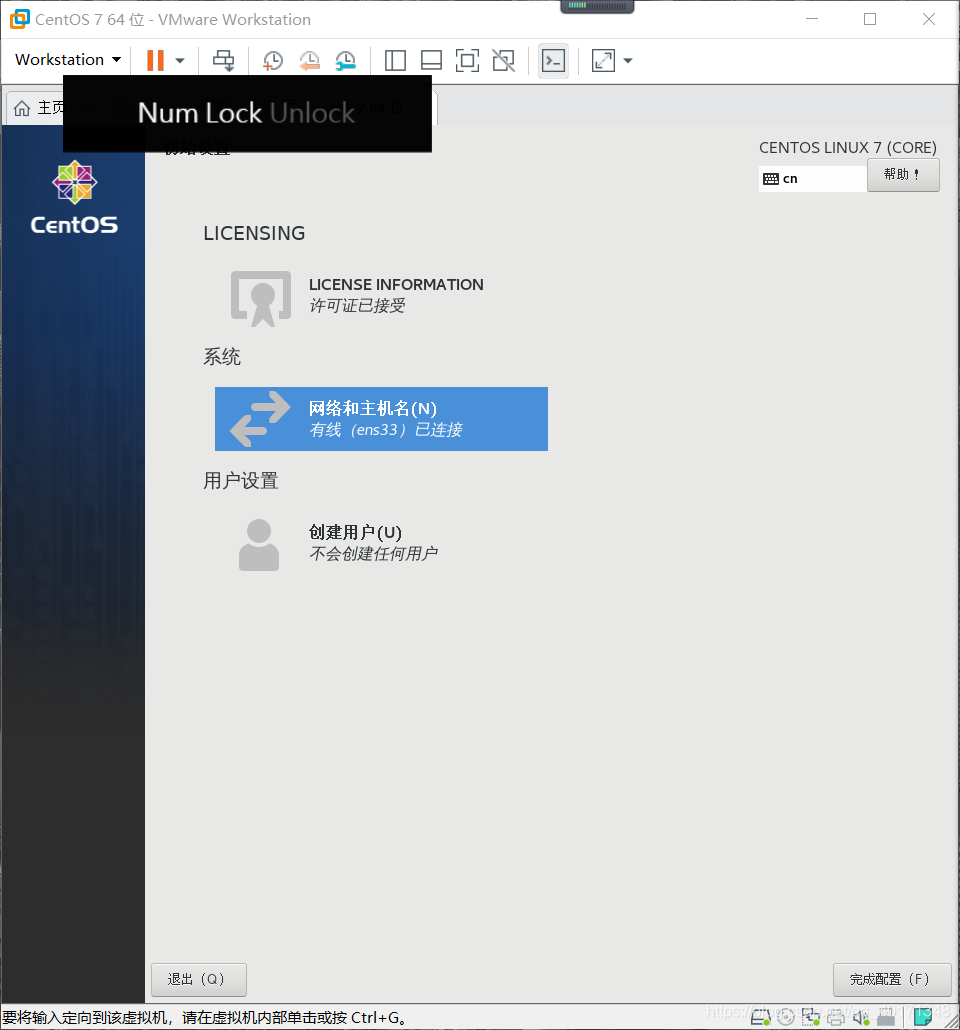Toggle Unity mode icon
Screen dimensions: 960x1030
point(504,60)
